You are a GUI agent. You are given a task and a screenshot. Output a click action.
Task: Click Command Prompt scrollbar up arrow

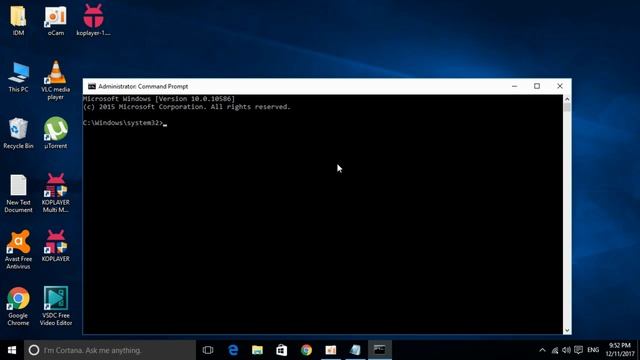(567, 99)
